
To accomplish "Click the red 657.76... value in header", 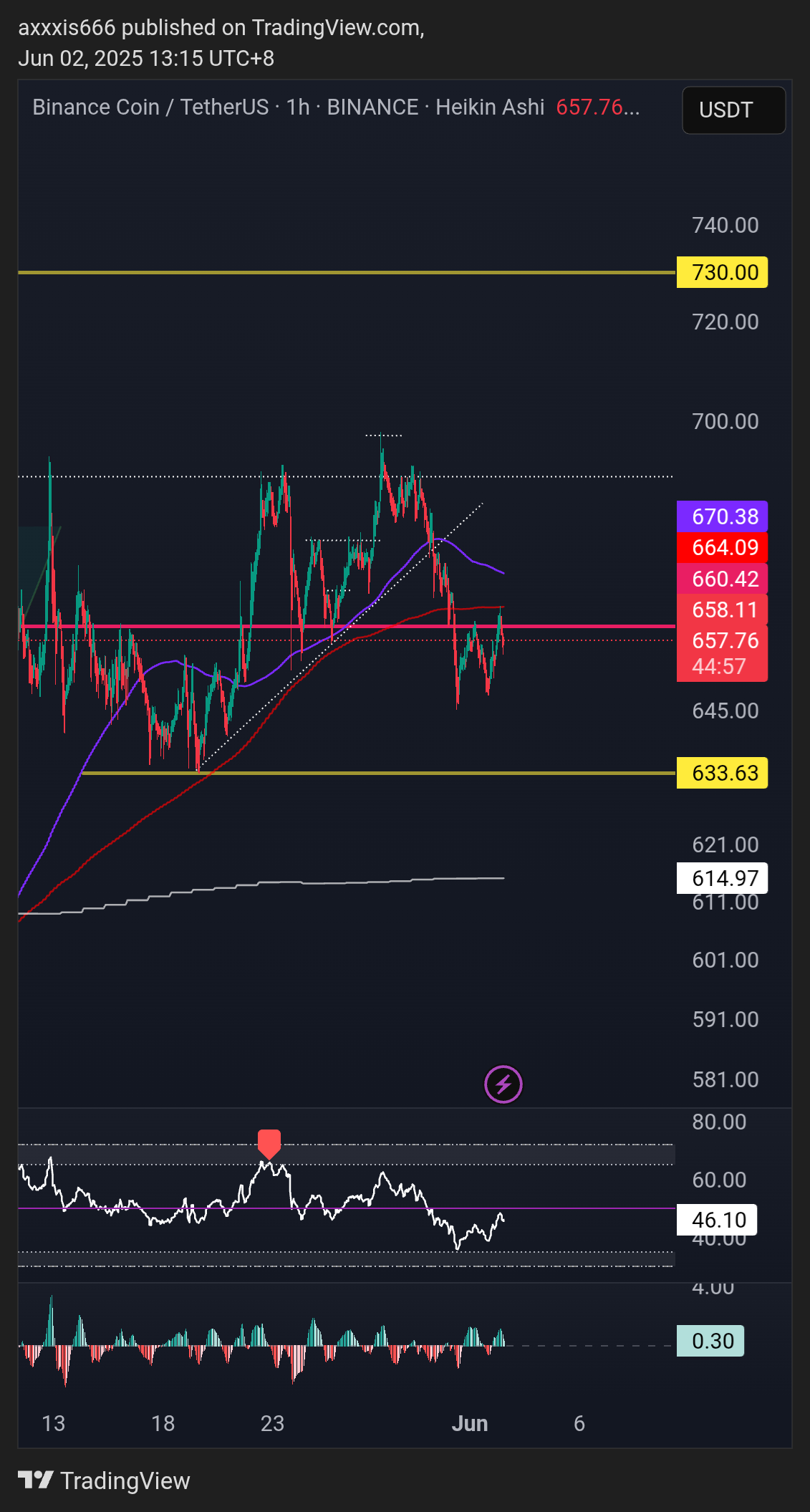I will pos(598,107).
